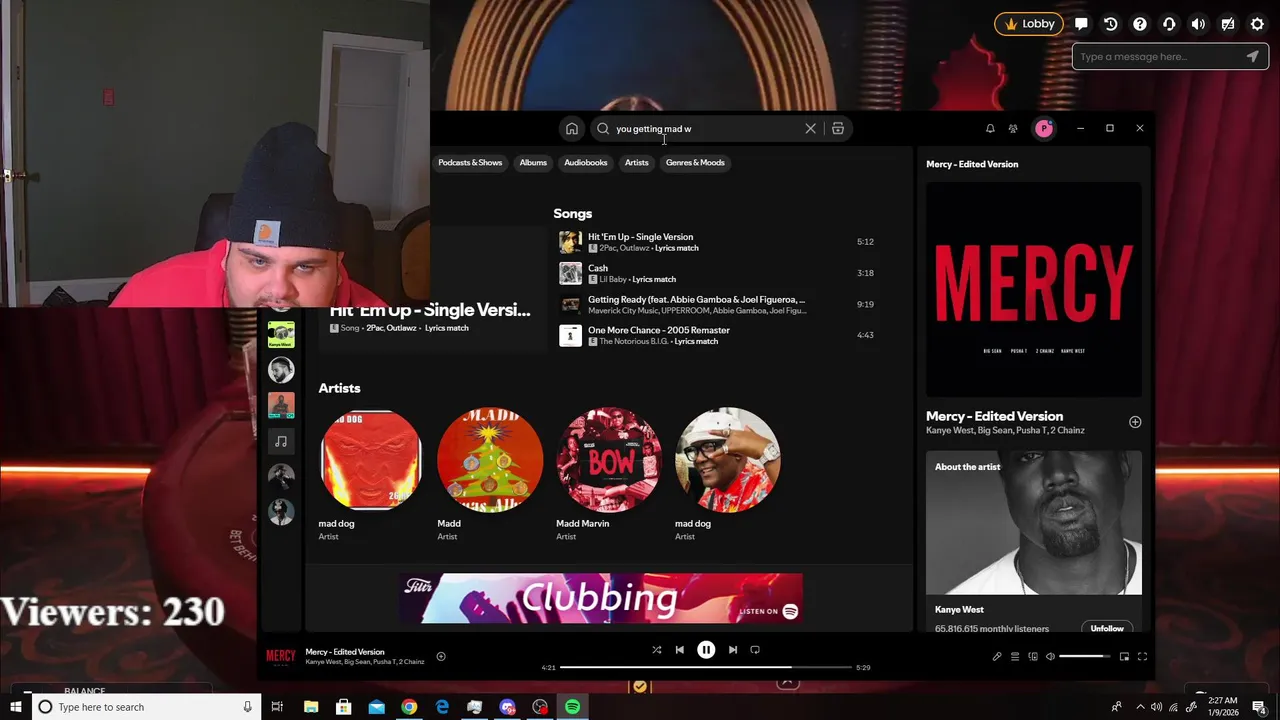The image size is (1280, 720).
Task: Skip to the next track
Action: [732, 650]
